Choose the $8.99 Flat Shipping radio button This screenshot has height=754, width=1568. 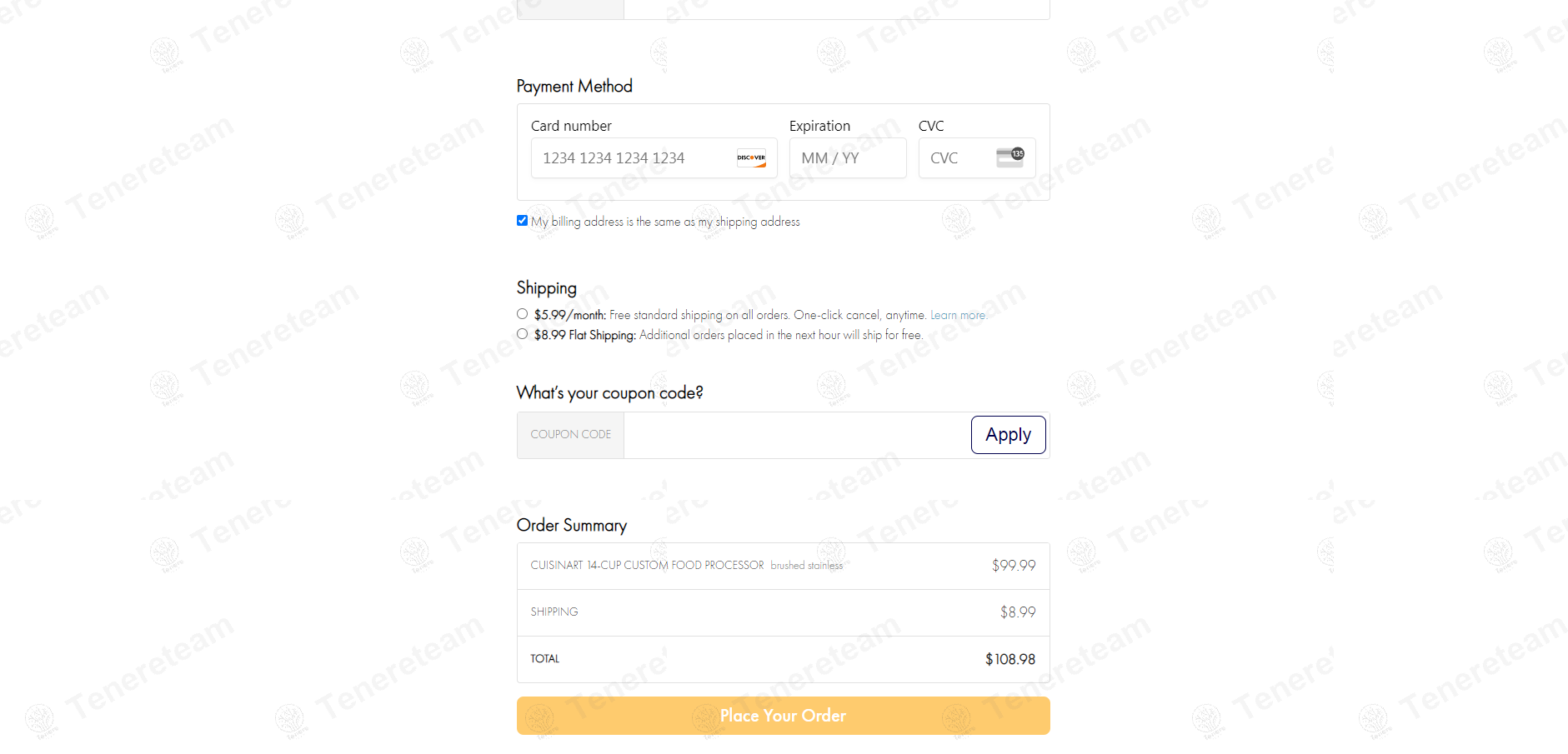click(522, 334)
